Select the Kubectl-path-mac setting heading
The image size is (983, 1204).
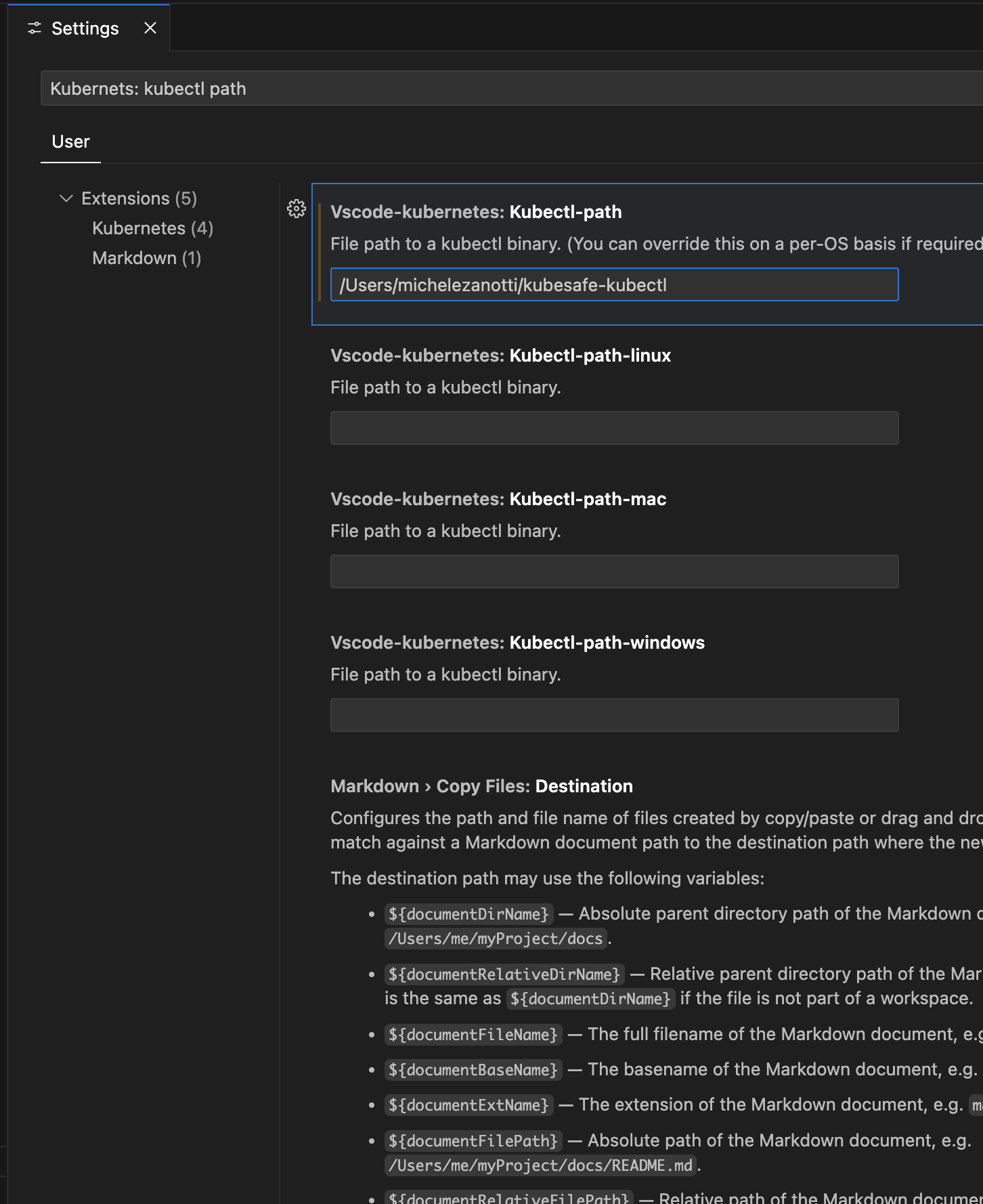click(x=498, y=499)
